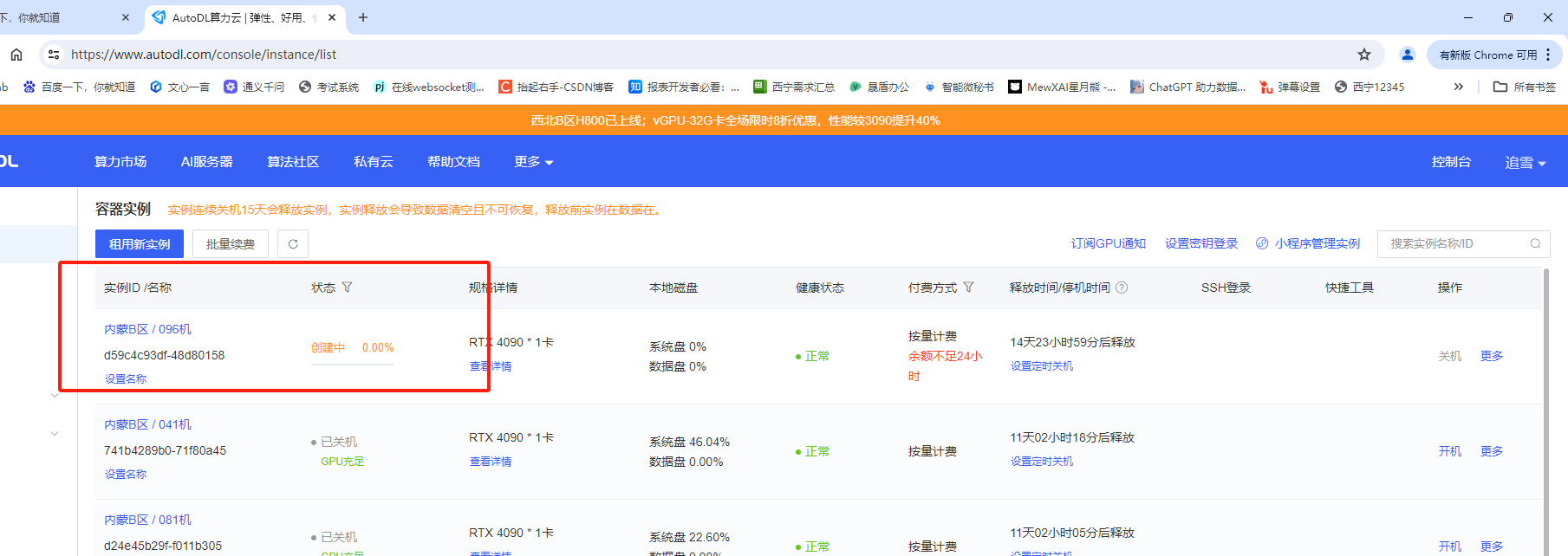The height and width of the screenshot is (556, 1568).
Task: Open 文心一言 bookmark
Action: pyautogui.click(x=180, y=87)
